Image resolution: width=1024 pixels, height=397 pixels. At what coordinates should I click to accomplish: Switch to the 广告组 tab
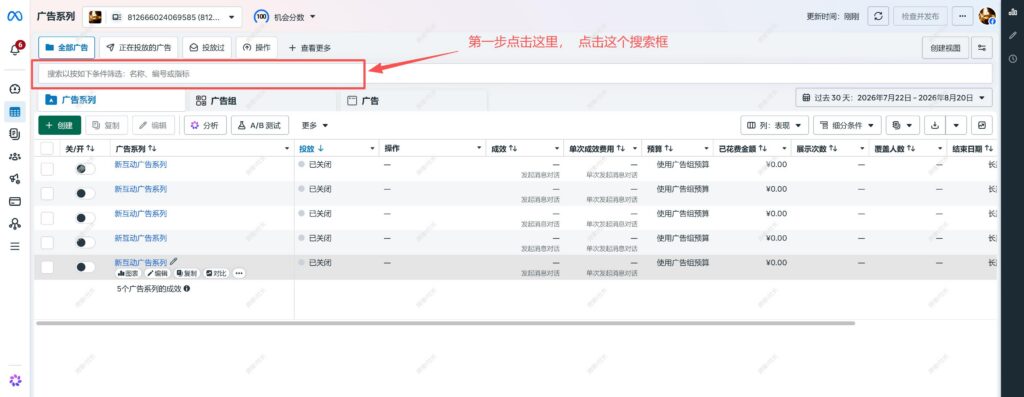(262, 101)
